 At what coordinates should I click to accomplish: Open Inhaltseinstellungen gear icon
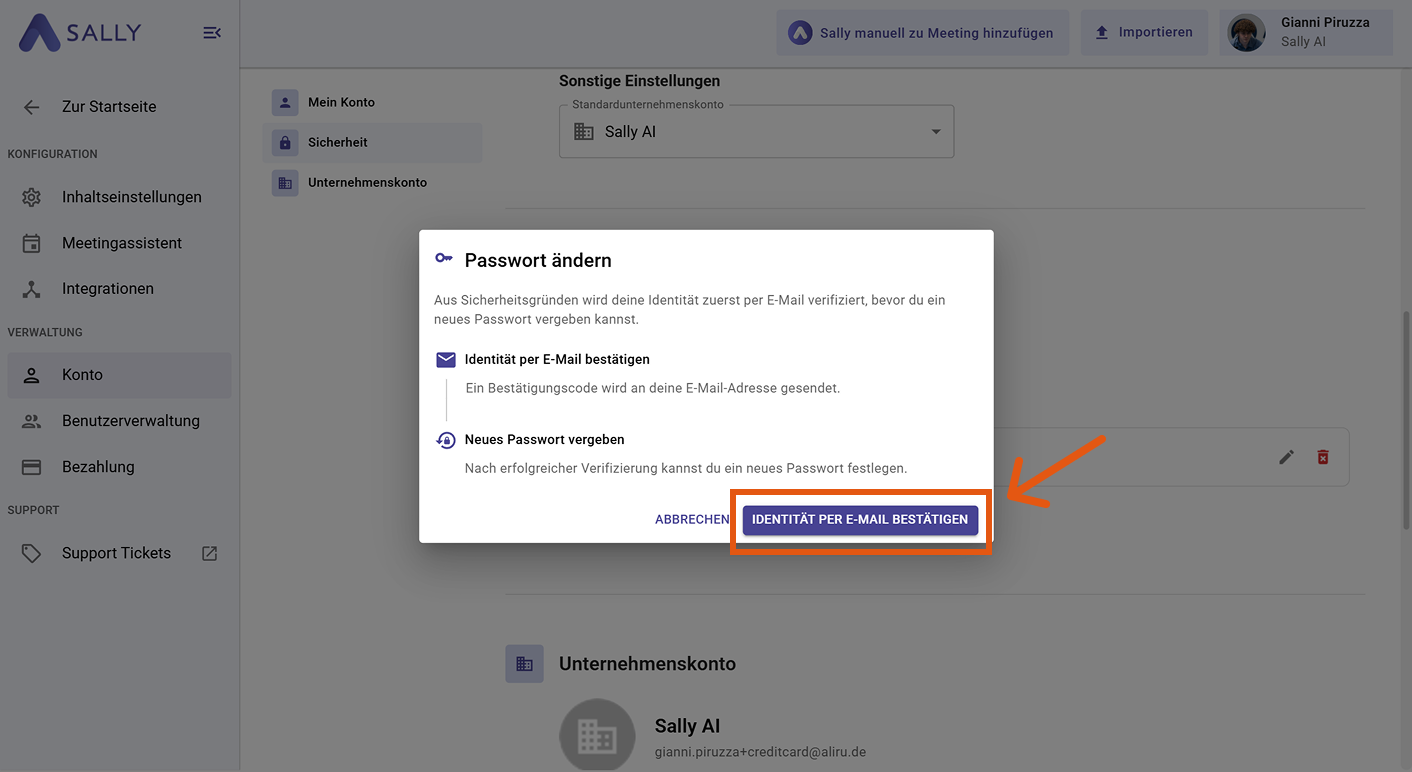[x=32, y=197]
